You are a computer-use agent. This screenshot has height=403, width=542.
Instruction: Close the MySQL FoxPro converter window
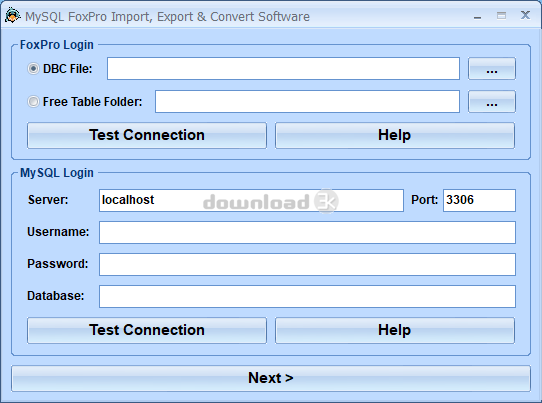pos(525,15)
